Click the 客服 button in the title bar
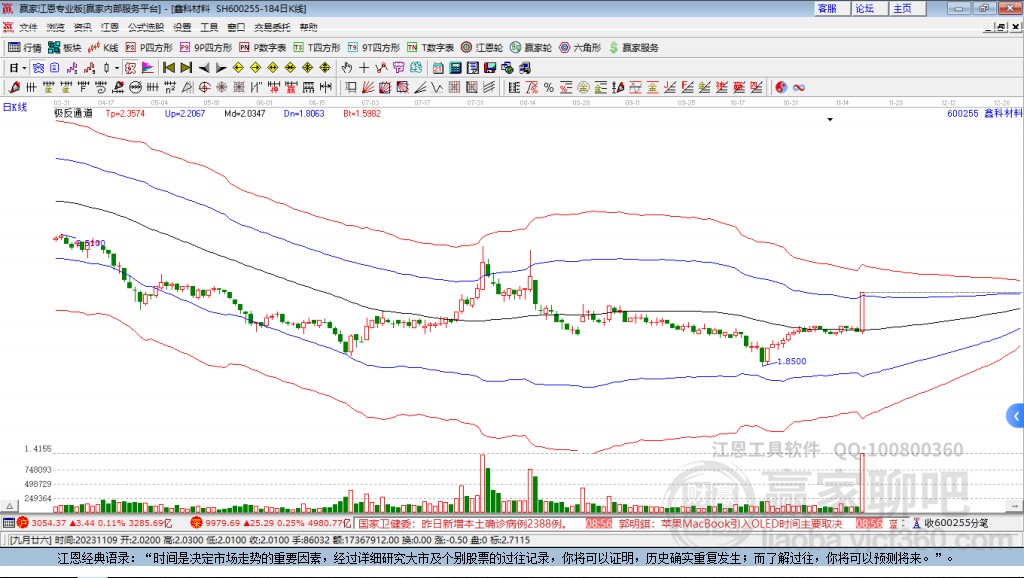This screenshot has height=578, width=1024. pyautogui.click(x=832, y=8)
